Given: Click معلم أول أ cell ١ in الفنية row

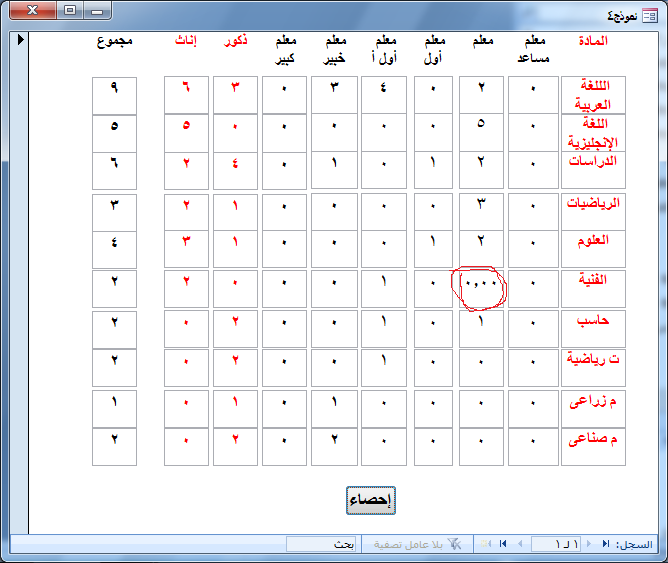Looking at the screenshot, I should tap(384, 289).
